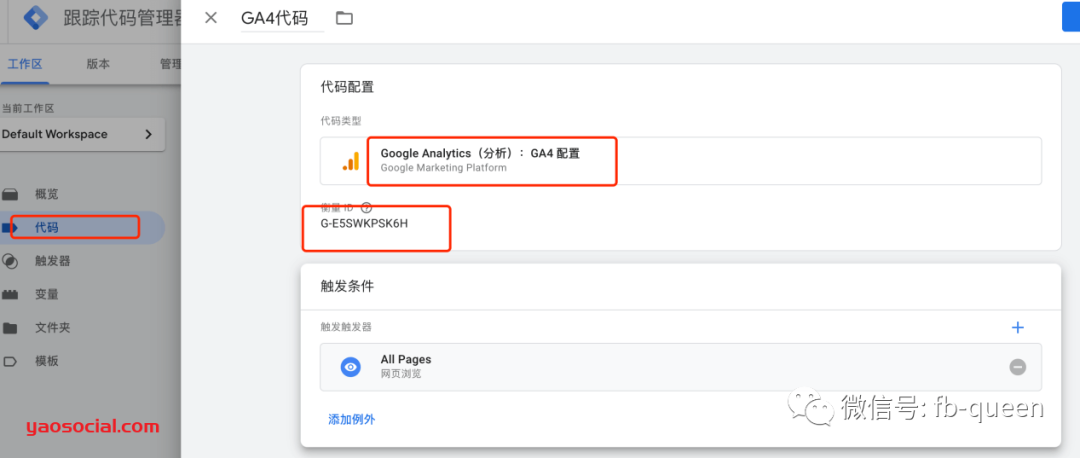Close the GA4代码 tag editor panel
Viewport: 1080px width, 458px height.
[x=211, y=18]
